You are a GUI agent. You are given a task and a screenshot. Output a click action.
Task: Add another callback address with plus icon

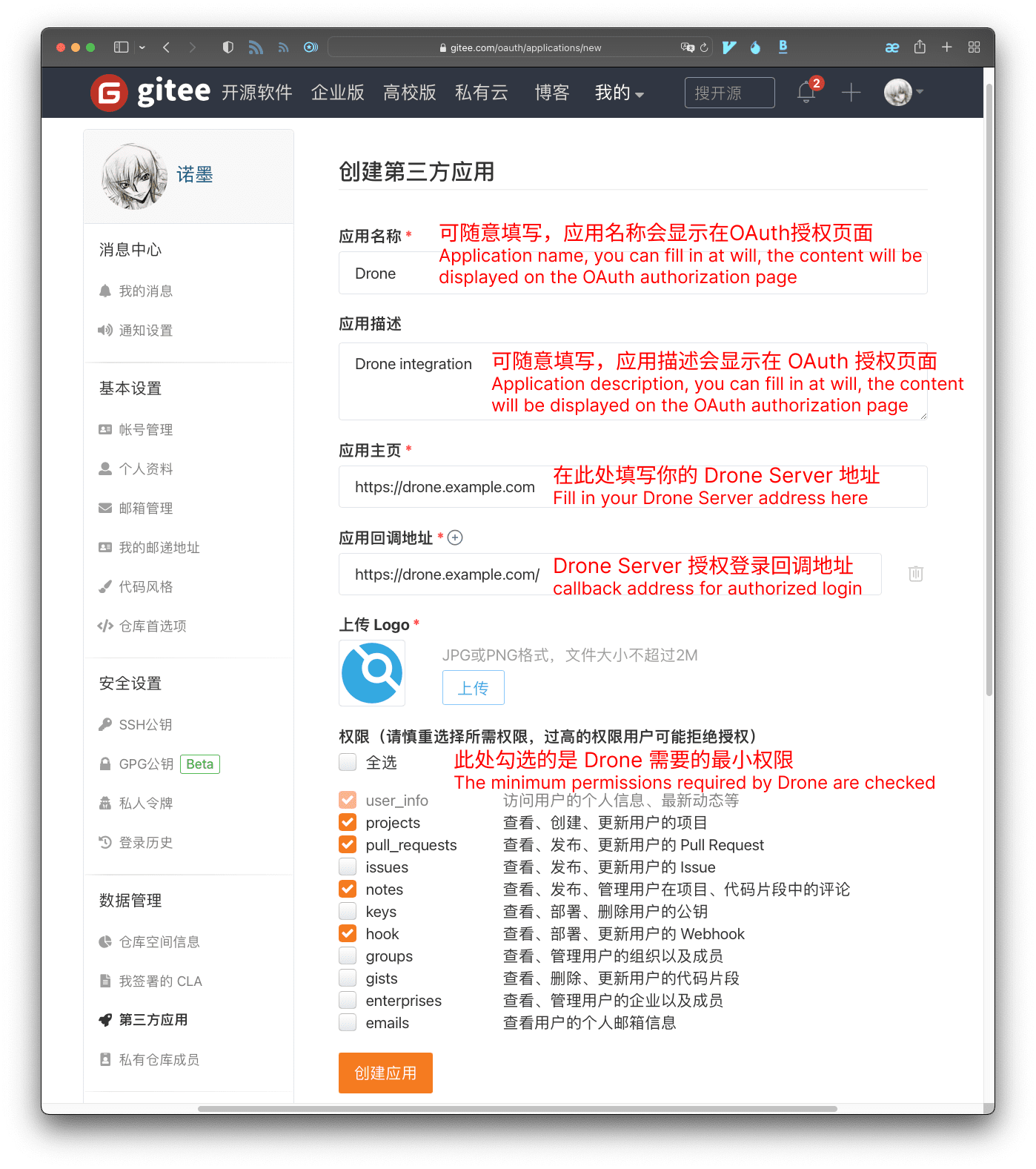(x=455, y=537)
